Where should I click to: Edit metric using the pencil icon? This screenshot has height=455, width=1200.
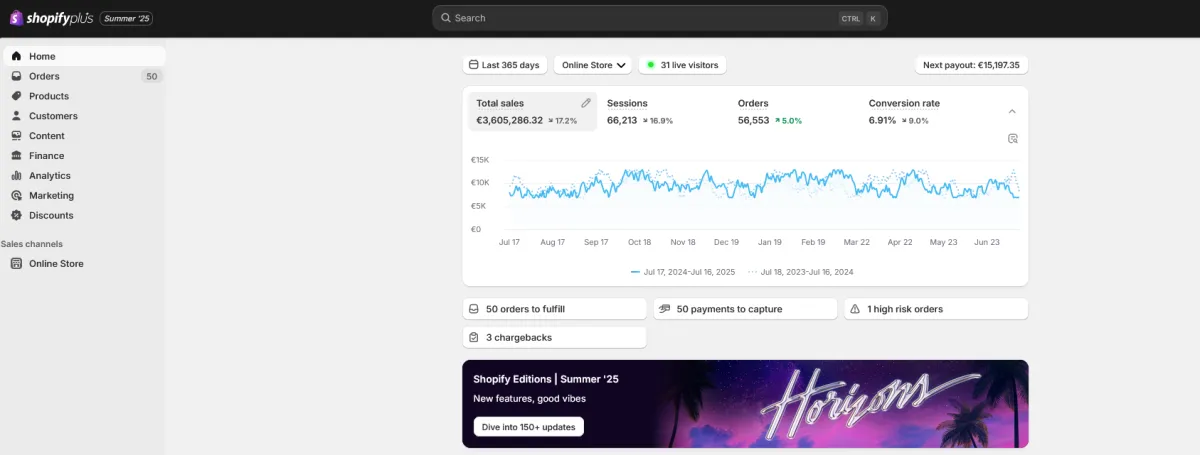[586, 103]
